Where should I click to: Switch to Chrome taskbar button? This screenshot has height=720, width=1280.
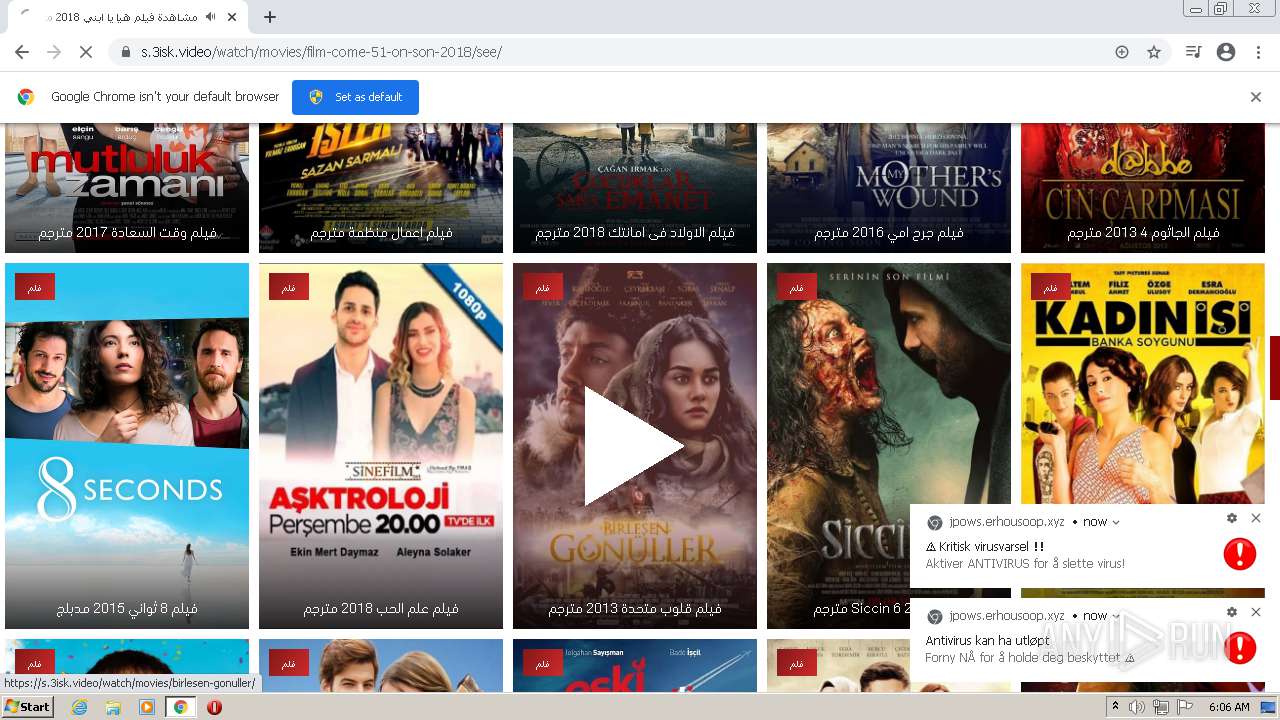pyautogui.click(x=180, y=707)
